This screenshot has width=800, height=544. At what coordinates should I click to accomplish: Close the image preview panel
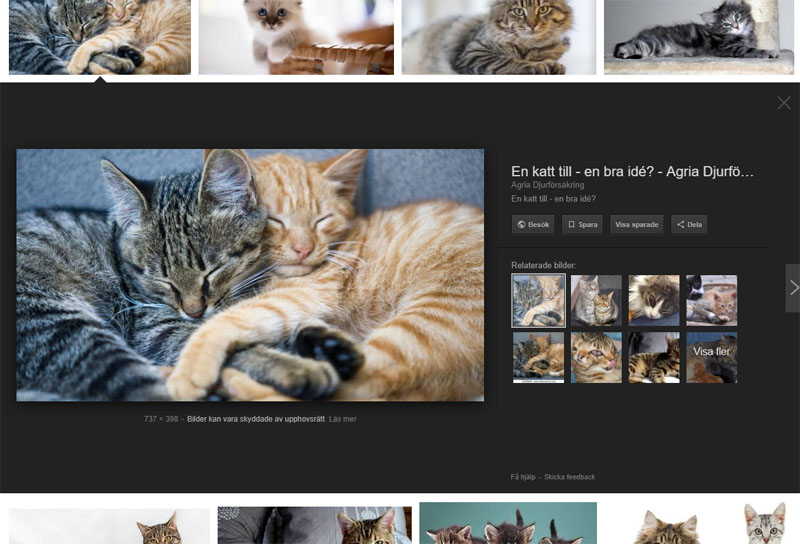pyautogui.click(x=784, y=103)
